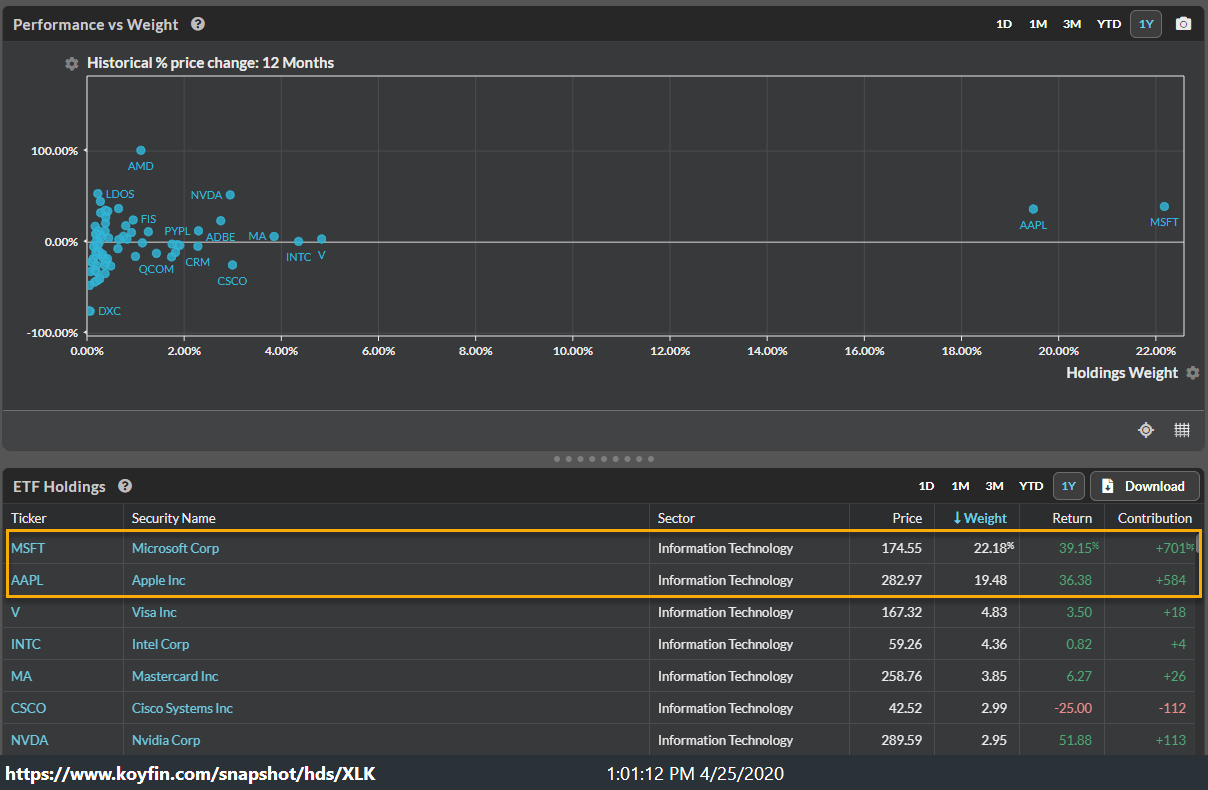The image size is (1208, 790).
Task: Open Cisco Systems Inc security link
Action: (182, 708)
